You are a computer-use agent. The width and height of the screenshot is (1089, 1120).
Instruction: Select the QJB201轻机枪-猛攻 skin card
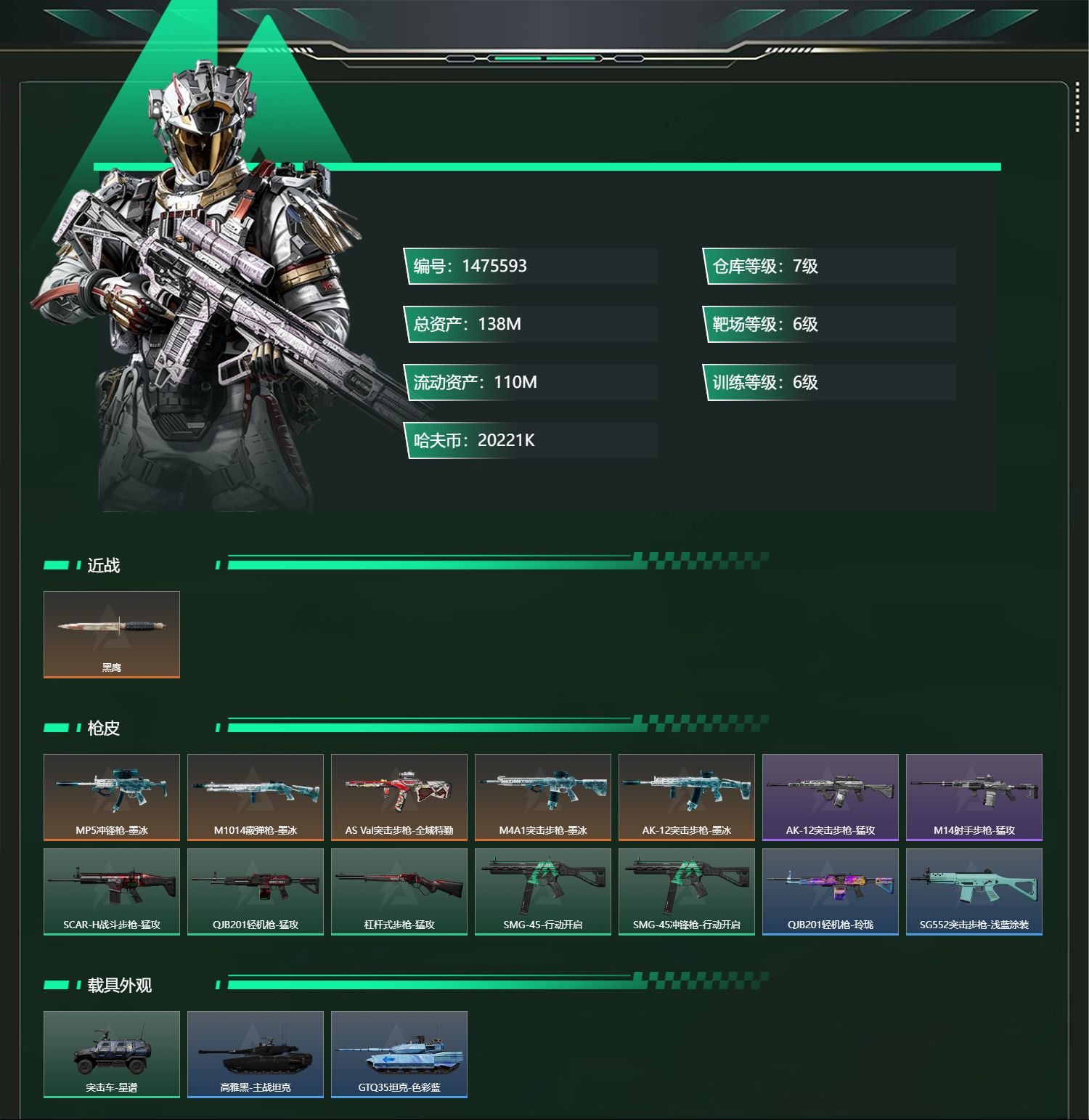256,892
